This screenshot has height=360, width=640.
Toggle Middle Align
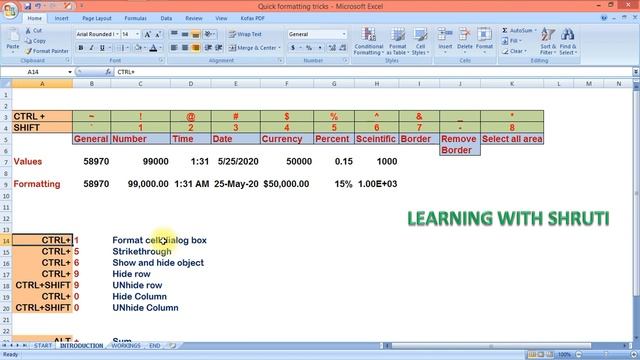[x=185, y=34]
